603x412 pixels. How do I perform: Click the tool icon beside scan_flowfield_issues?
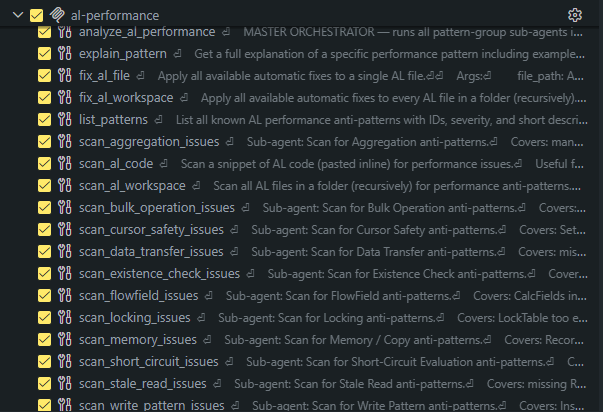(x=65, y=295)
